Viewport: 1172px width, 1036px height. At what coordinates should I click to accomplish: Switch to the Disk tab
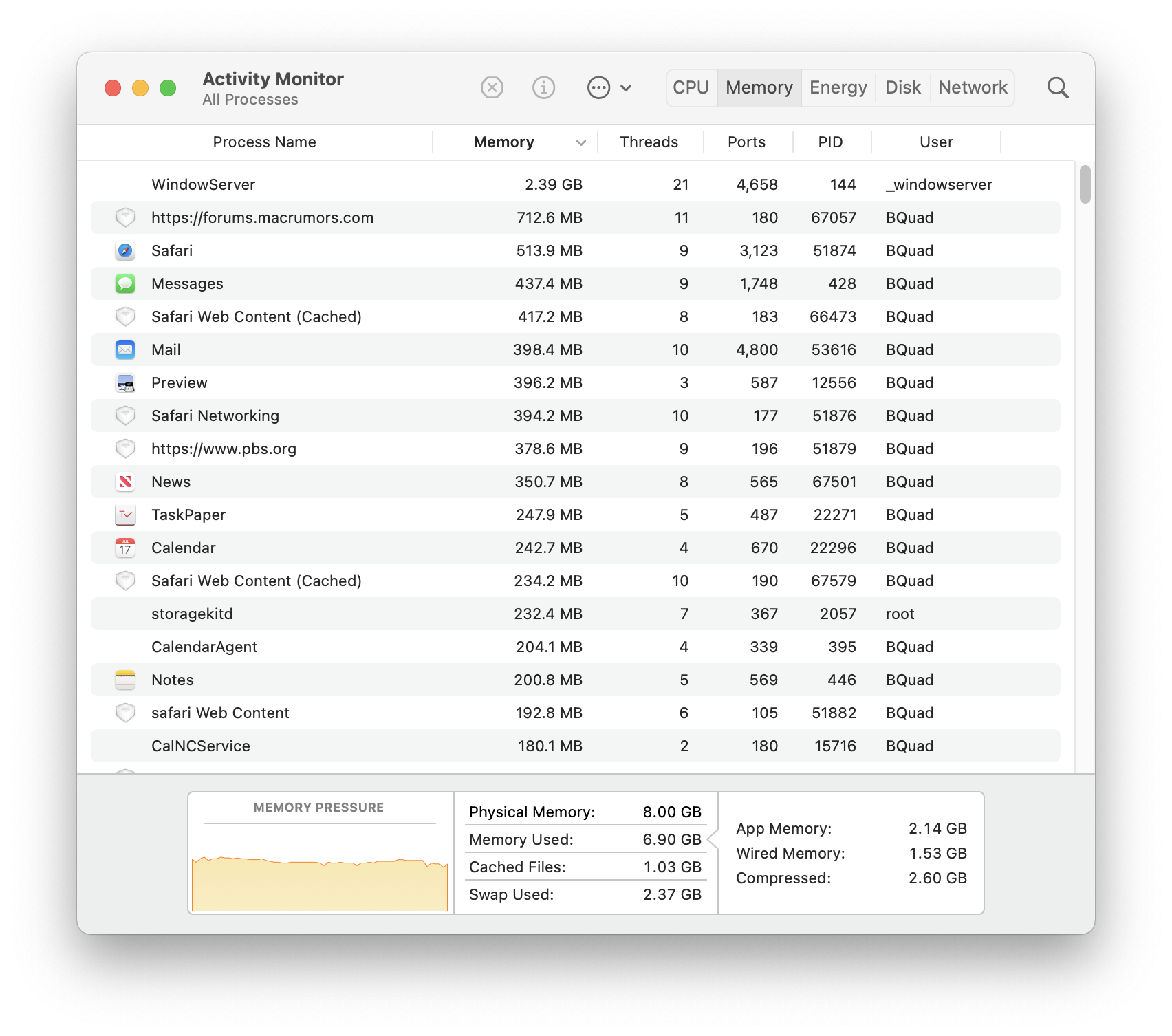[903, 88]
